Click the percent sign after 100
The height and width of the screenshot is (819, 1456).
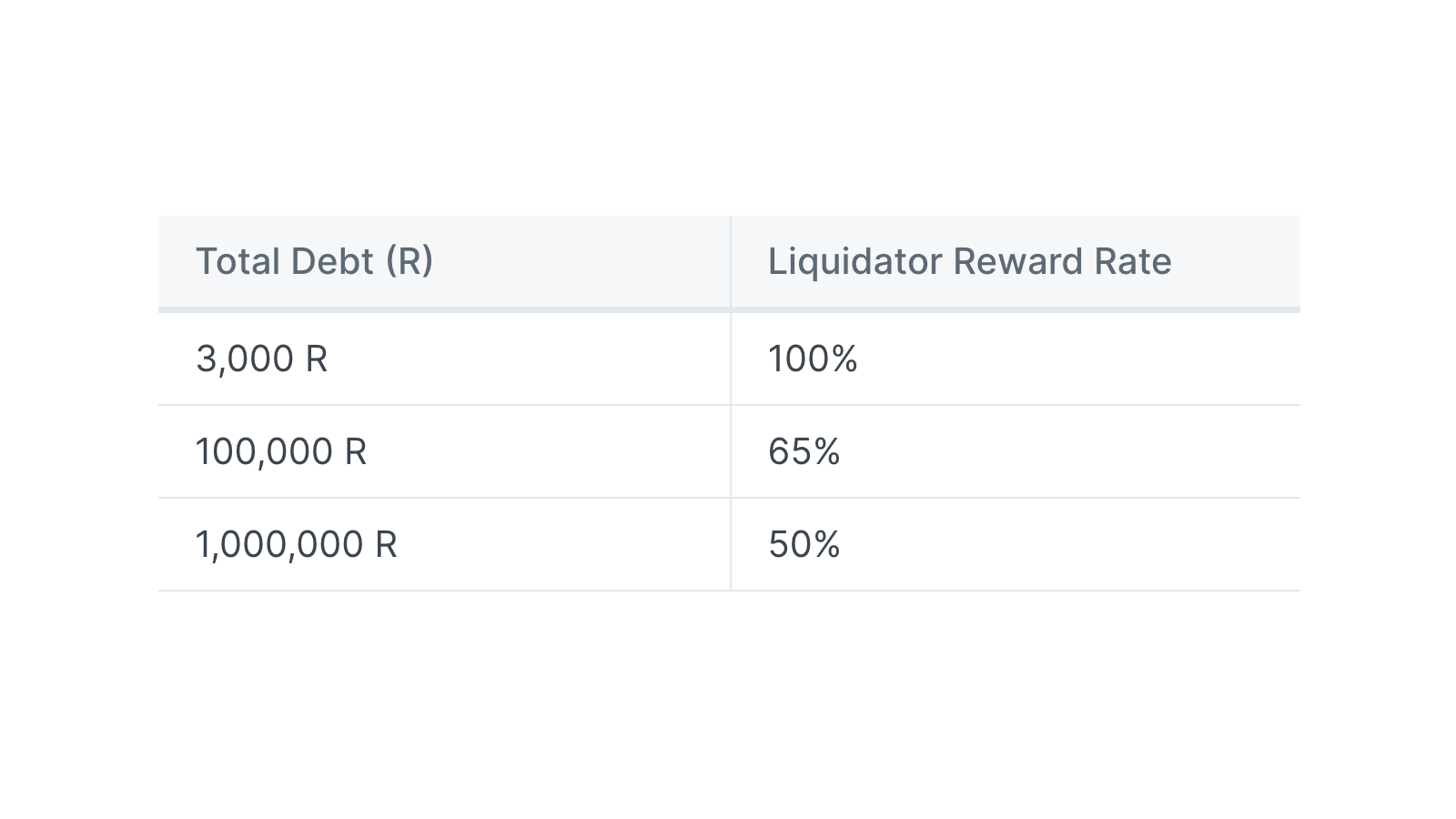(x=844, y=359)
